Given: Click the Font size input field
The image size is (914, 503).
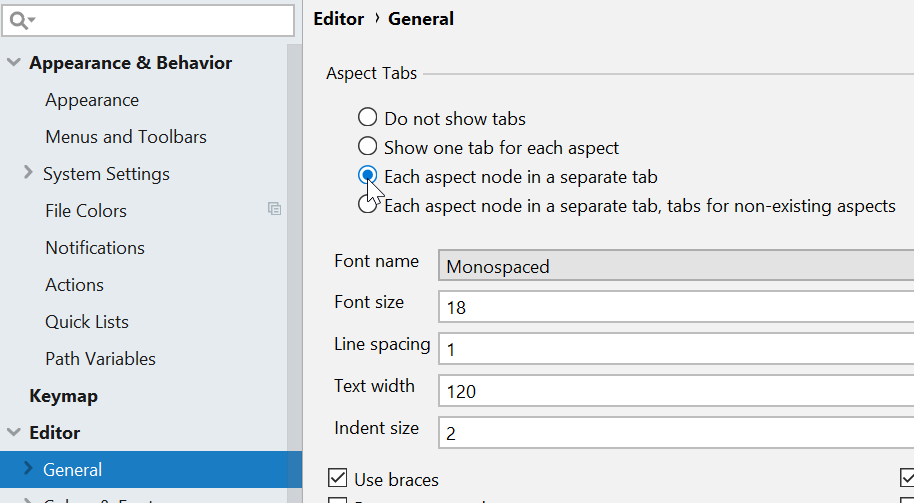Looking at the screenshot, I should pos(675,307).
